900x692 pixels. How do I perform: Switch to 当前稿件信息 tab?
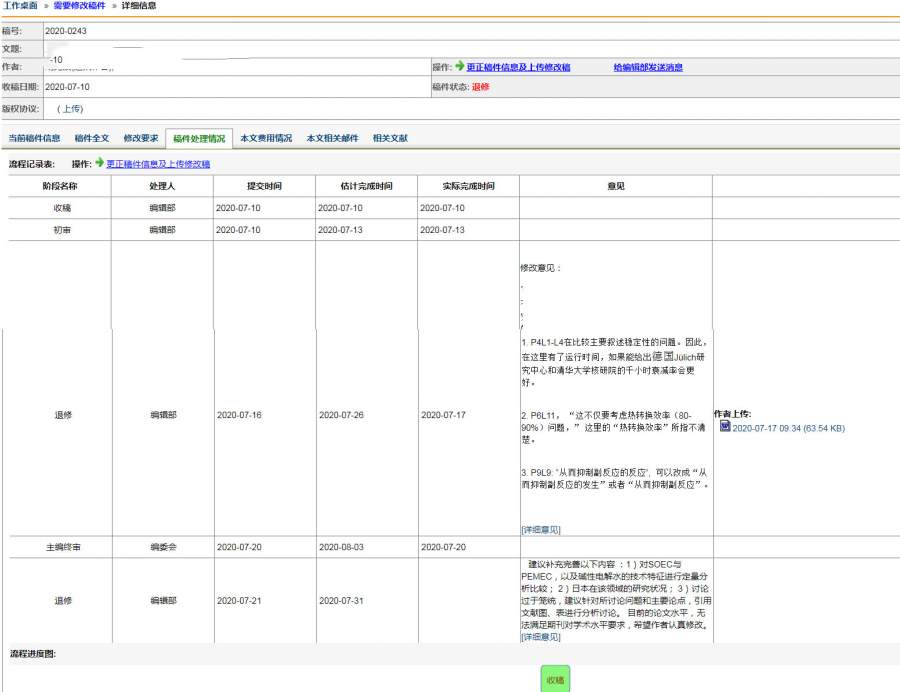pyautogui.click(x=34, y=138)
